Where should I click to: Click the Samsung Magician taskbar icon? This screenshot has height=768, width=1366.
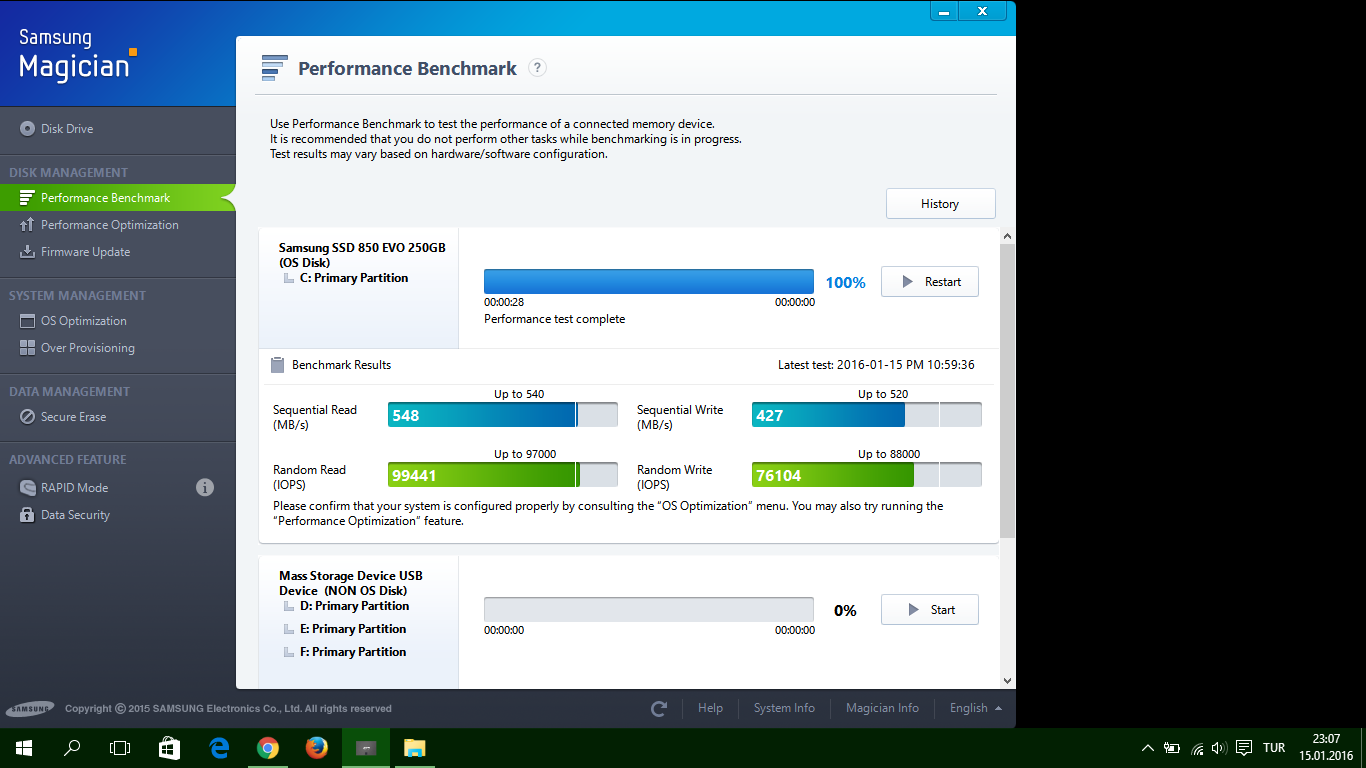(x=365, y=748)
